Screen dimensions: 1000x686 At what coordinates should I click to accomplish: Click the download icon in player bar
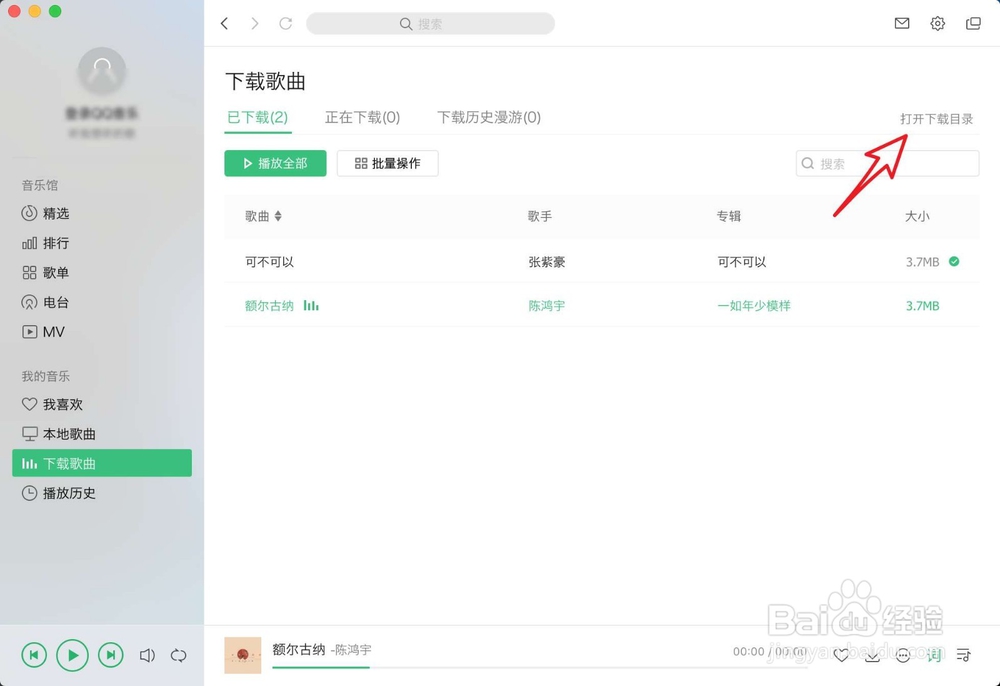click(x=872, y=655)
